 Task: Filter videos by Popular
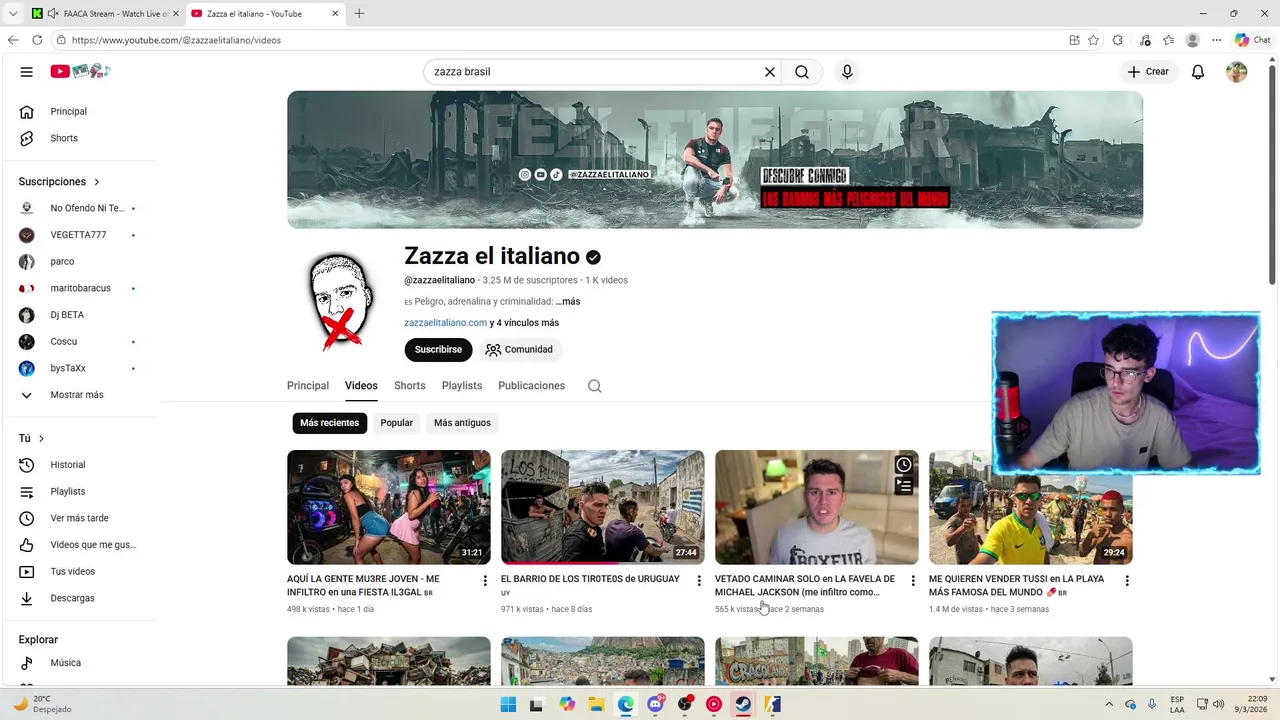pos(396,423)
